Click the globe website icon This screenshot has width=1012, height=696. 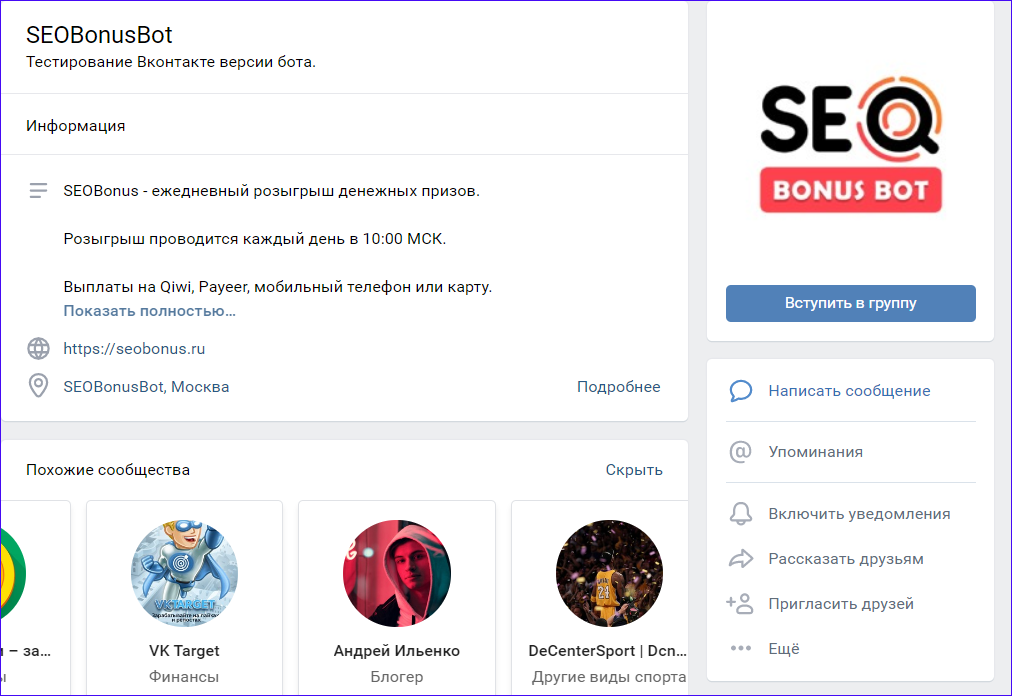pos(38,349)
